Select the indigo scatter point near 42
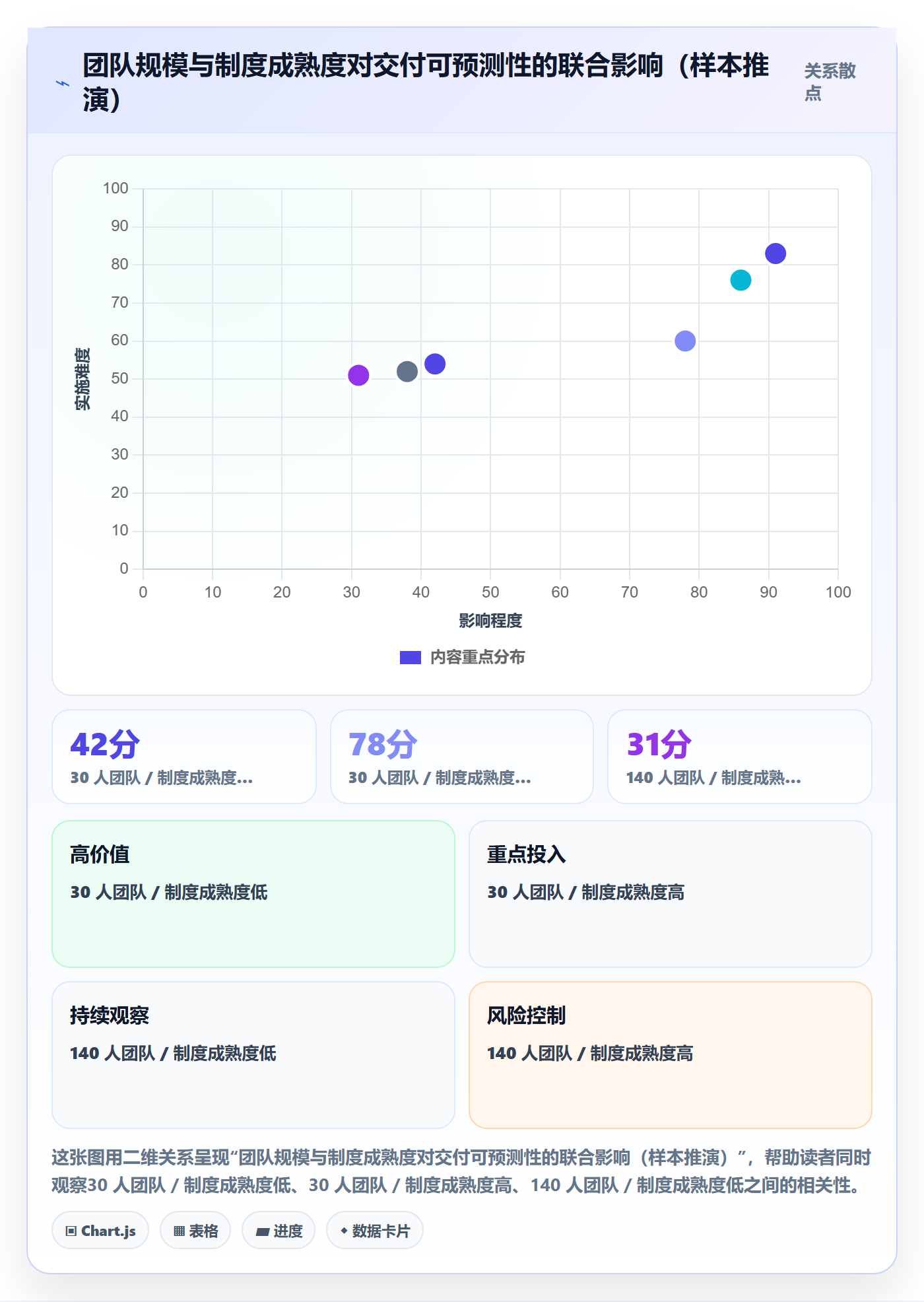 pyautogui.click(x=435, y=364)
